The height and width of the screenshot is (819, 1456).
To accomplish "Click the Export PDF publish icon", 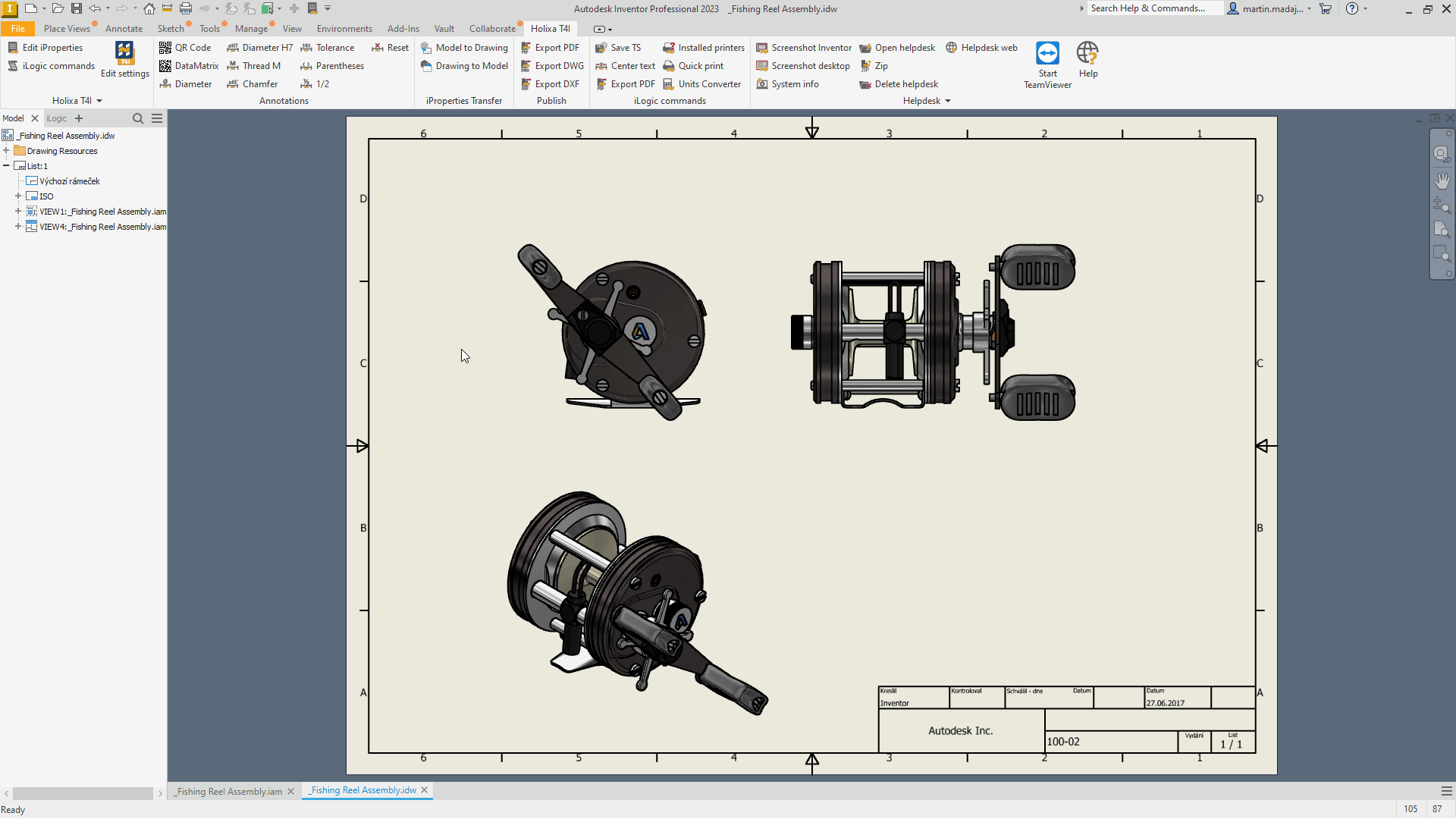I will (526, 48).
